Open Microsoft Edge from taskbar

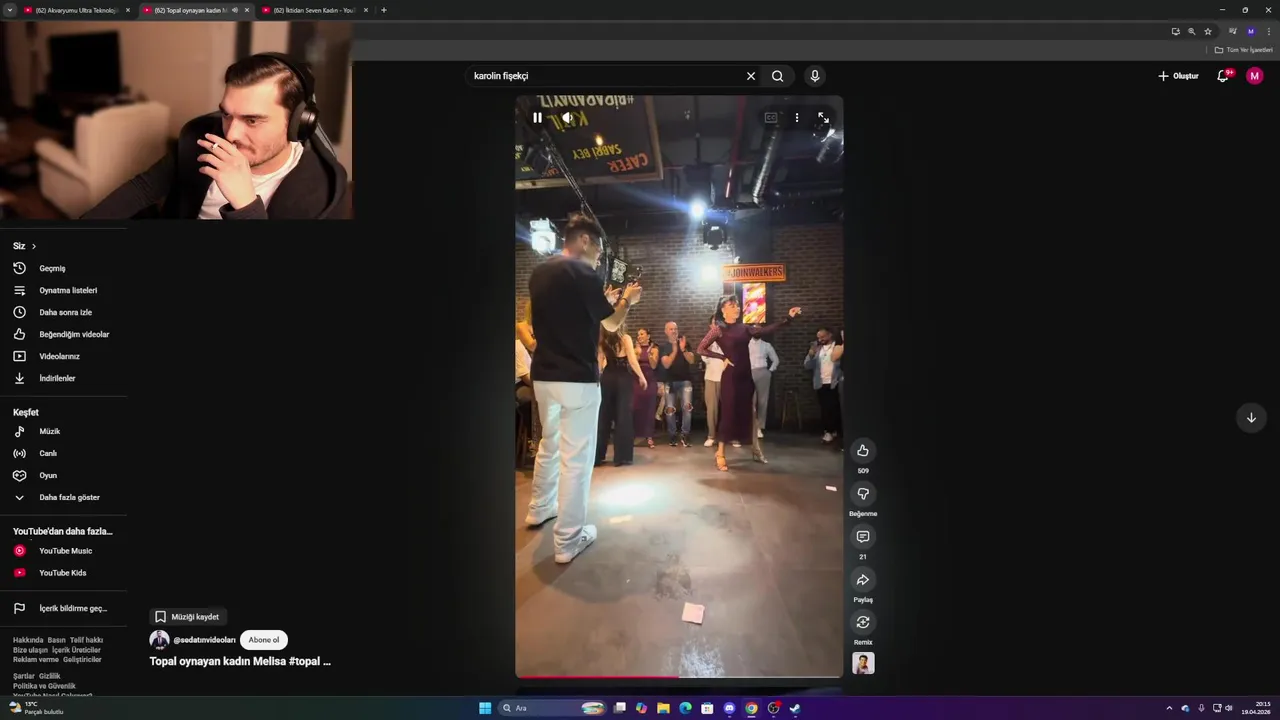point(685,708)
